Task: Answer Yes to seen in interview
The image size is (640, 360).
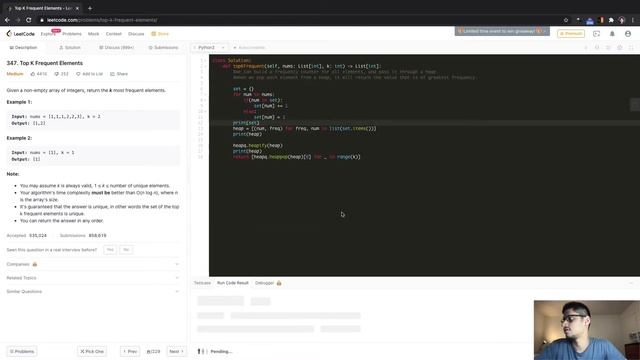Action: click(x=110, y=250)
